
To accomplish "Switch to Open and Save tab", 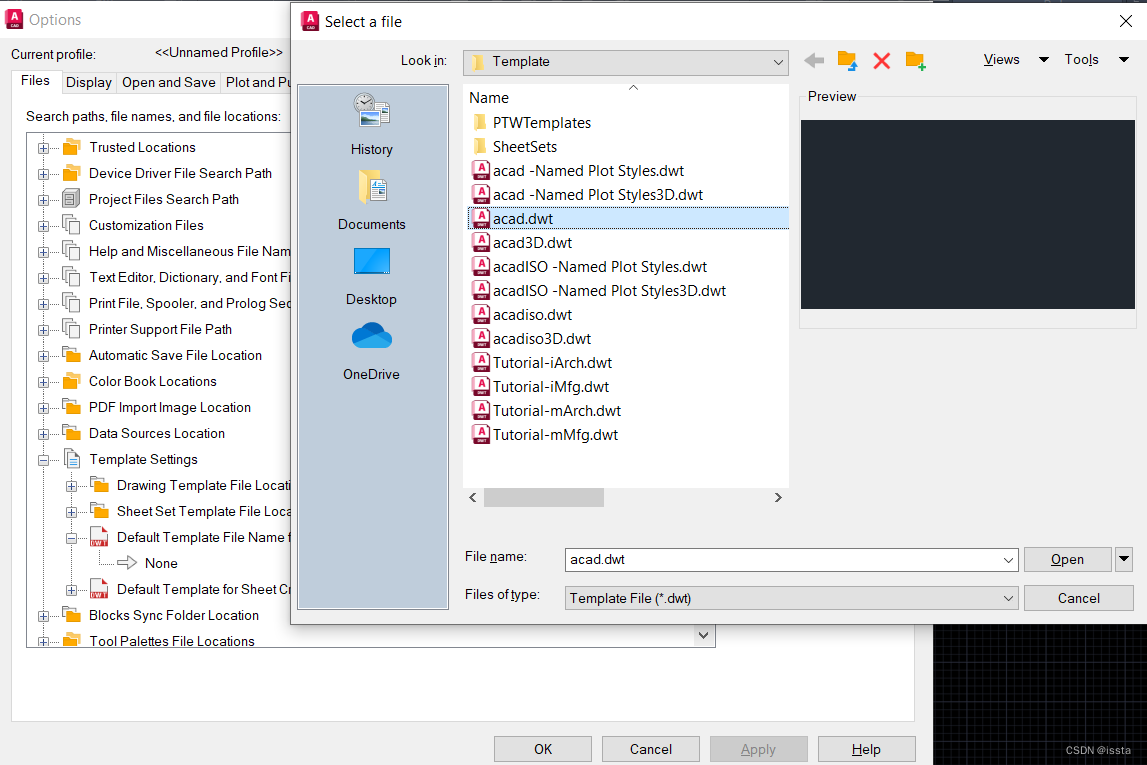I will coord(169,83).
